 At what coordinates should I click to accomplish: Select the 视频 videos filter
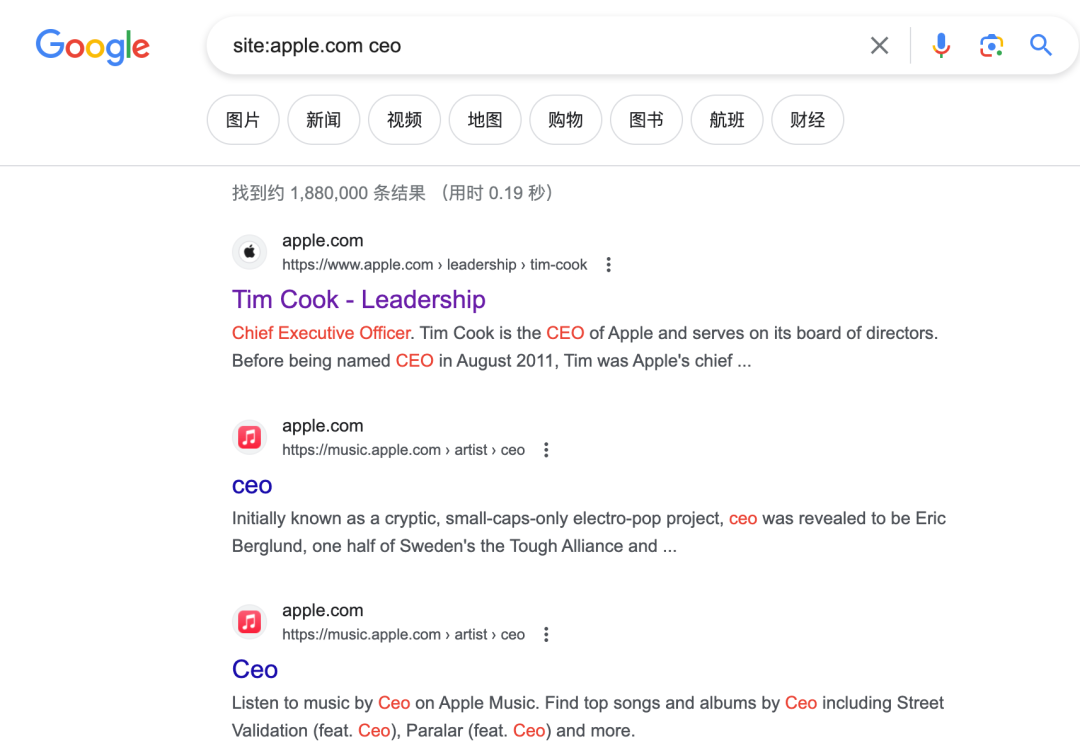(x=404, y=120)
